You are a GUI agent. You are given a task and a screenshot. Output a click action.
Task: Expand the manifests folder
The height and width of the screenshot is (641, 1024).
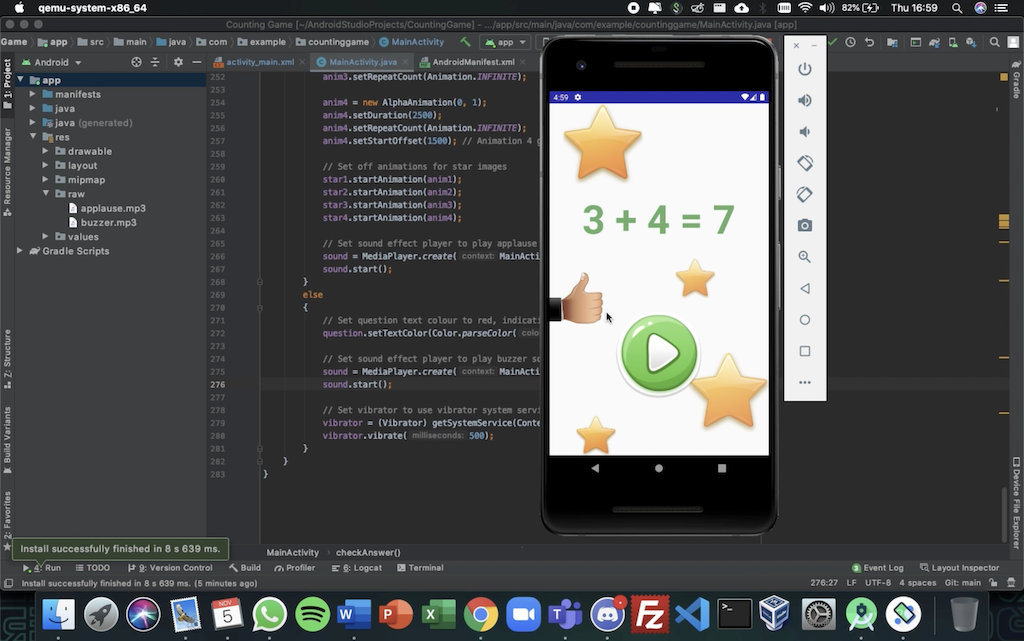point(33,94)
